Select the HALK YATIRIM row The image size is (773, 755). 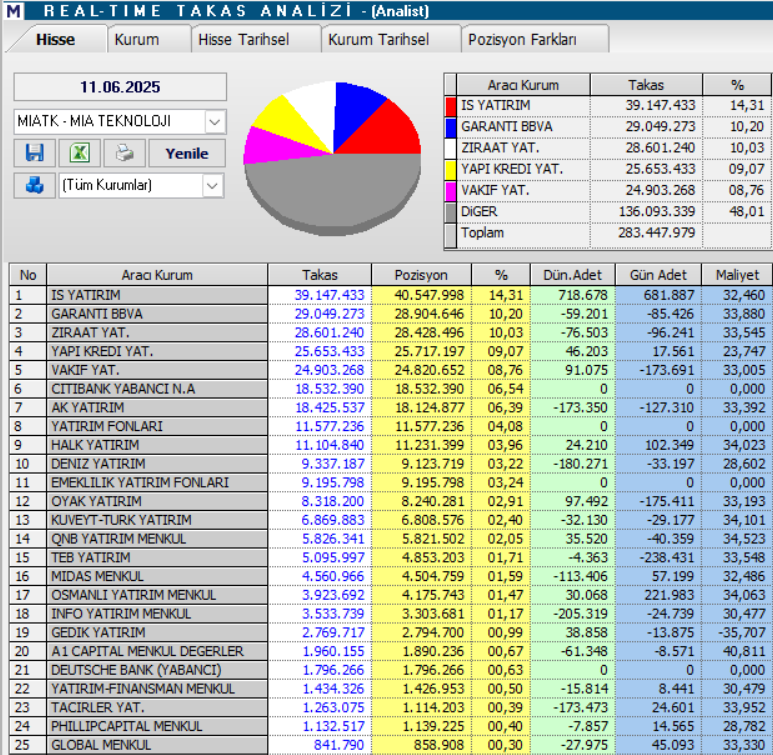click(x=391, y=445)
